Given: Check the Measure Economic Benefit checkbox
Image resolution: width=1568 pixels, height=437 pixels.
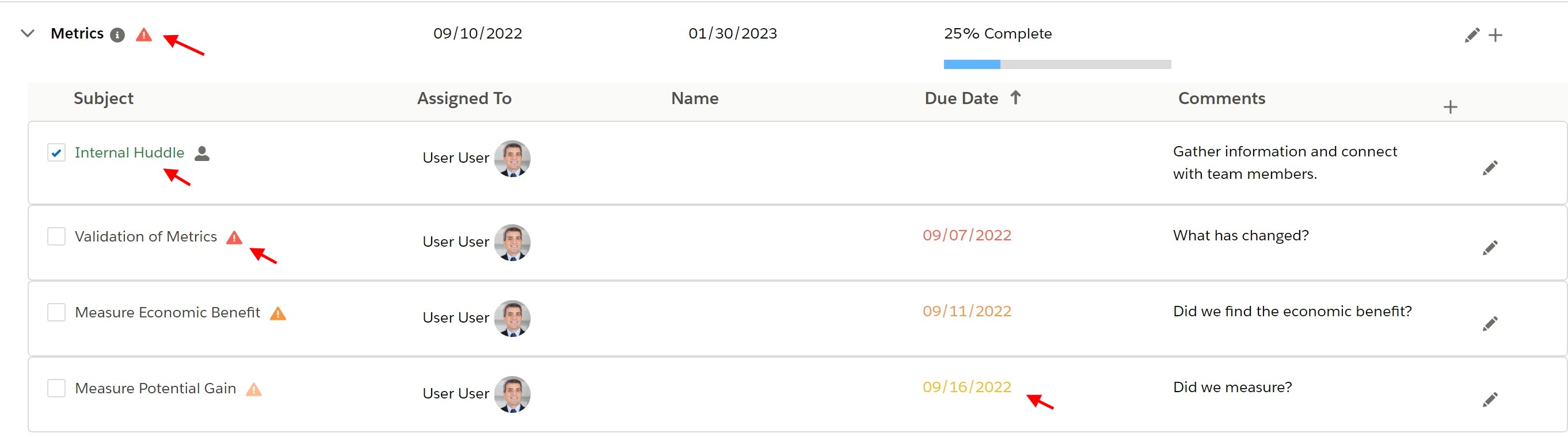Looking at the screenshot, I should 56,312.
